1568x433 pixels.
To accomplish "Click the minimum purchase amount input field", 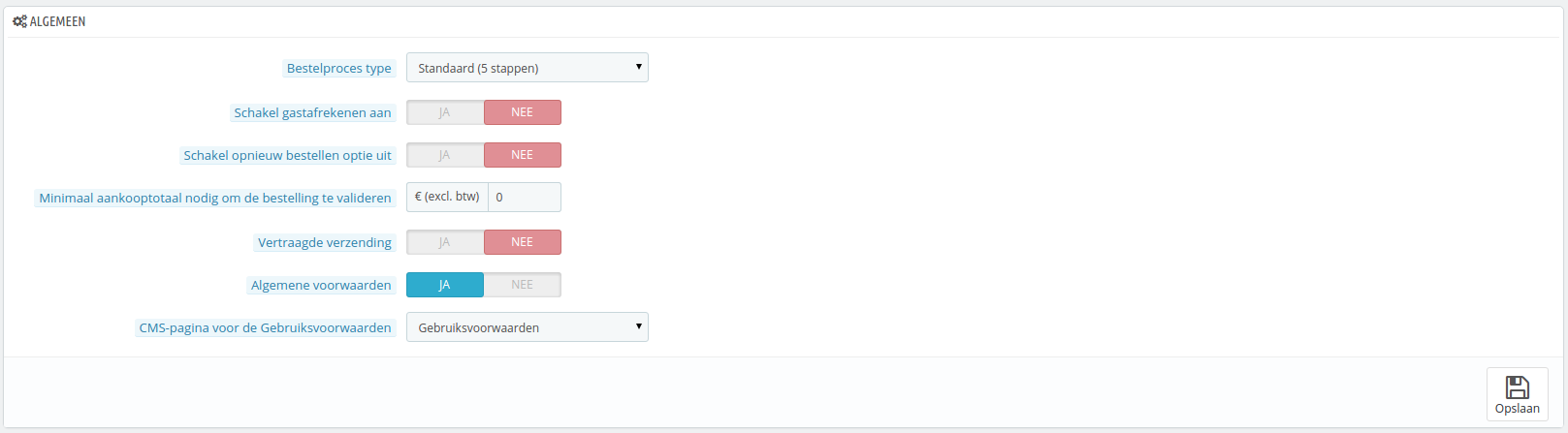I will tap(525, 197).
